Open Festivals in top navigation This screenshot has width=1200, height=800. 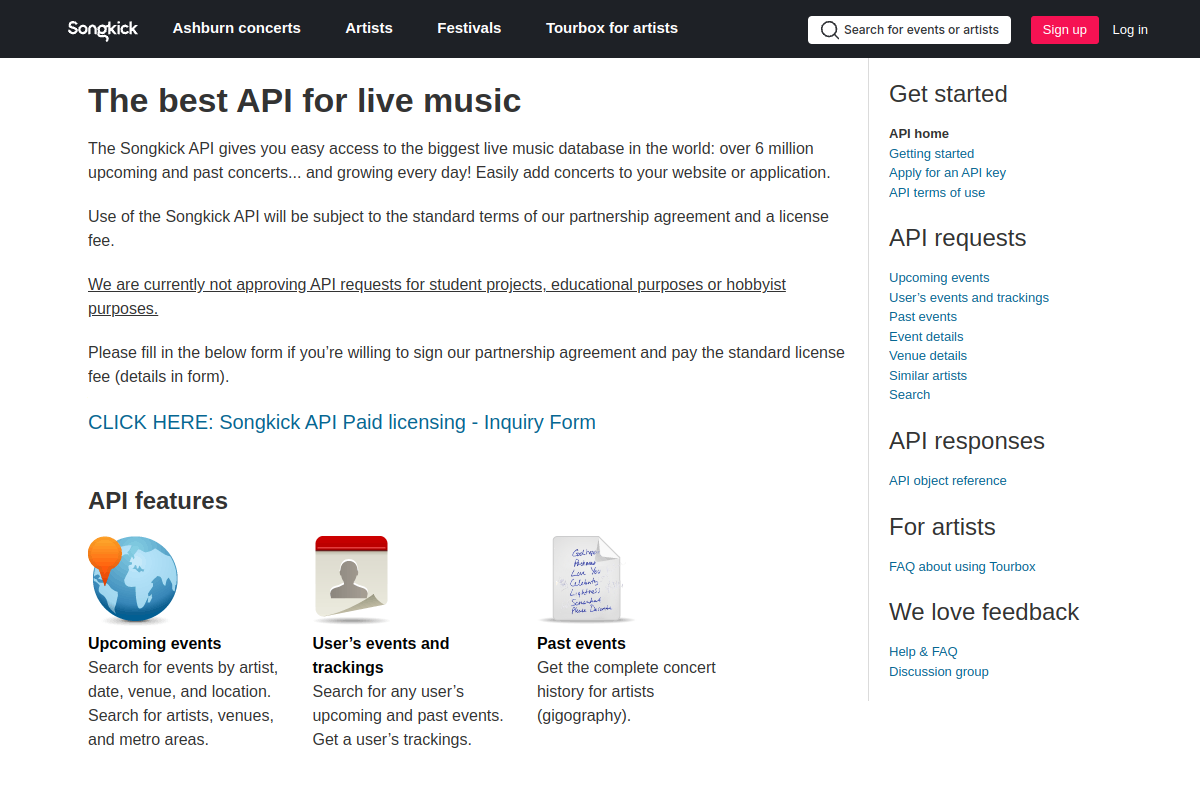pos(469,28)
